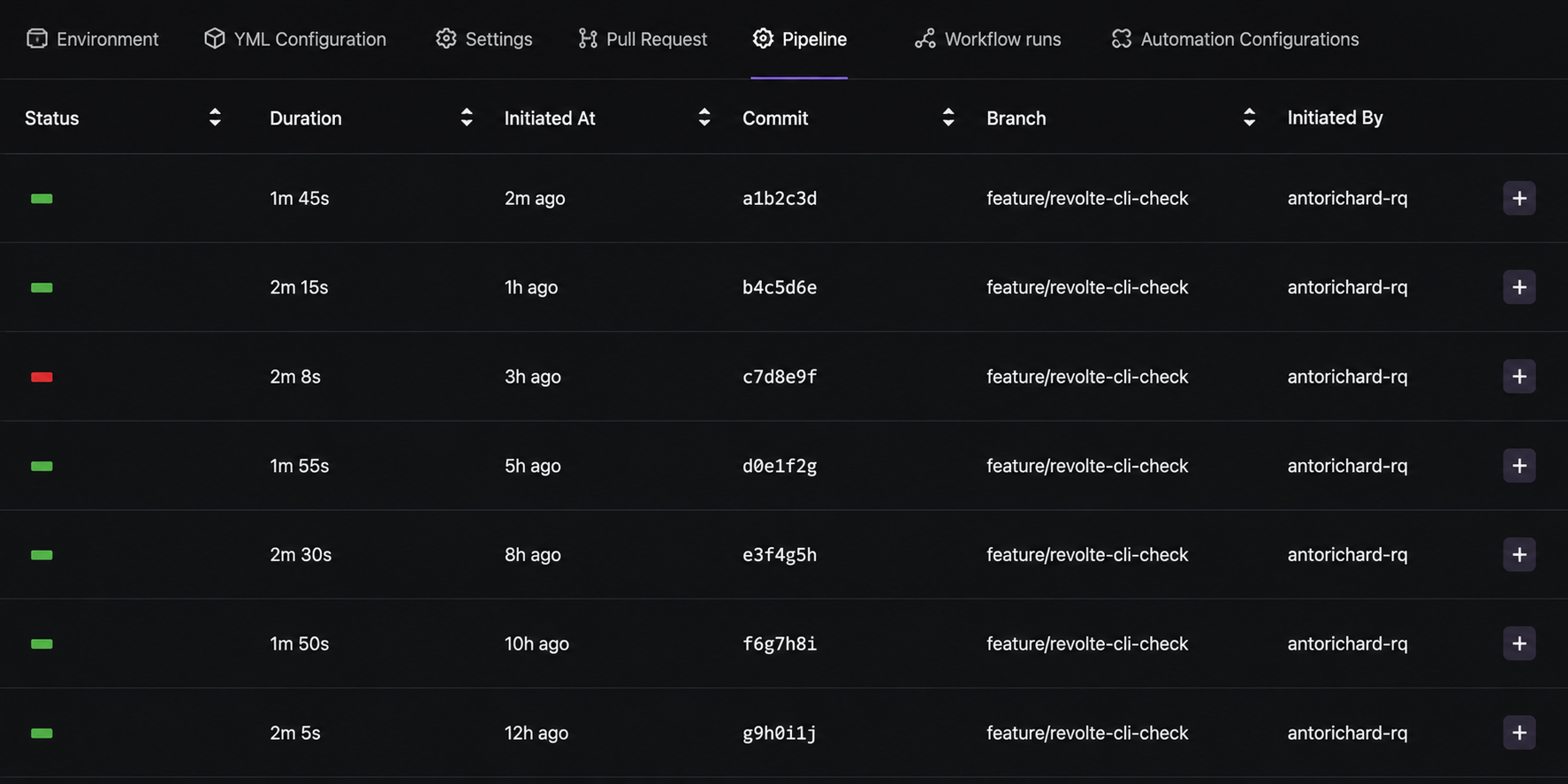Click branch name in the c7d8e9f row
1568x784 pixels.
tap(1087, 377)
